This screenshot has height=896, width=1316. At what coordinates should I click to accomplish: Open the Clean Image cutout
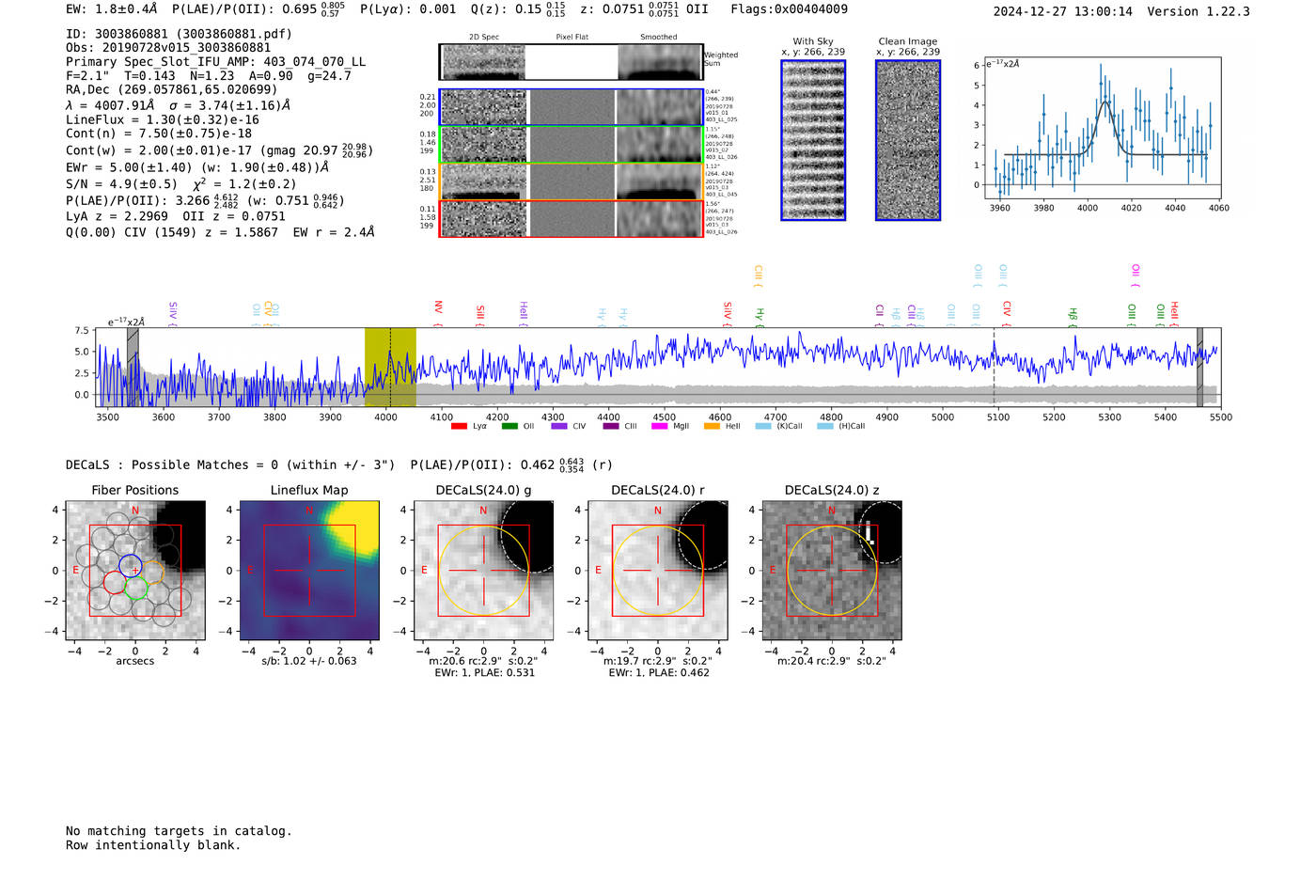pos(908,140)
